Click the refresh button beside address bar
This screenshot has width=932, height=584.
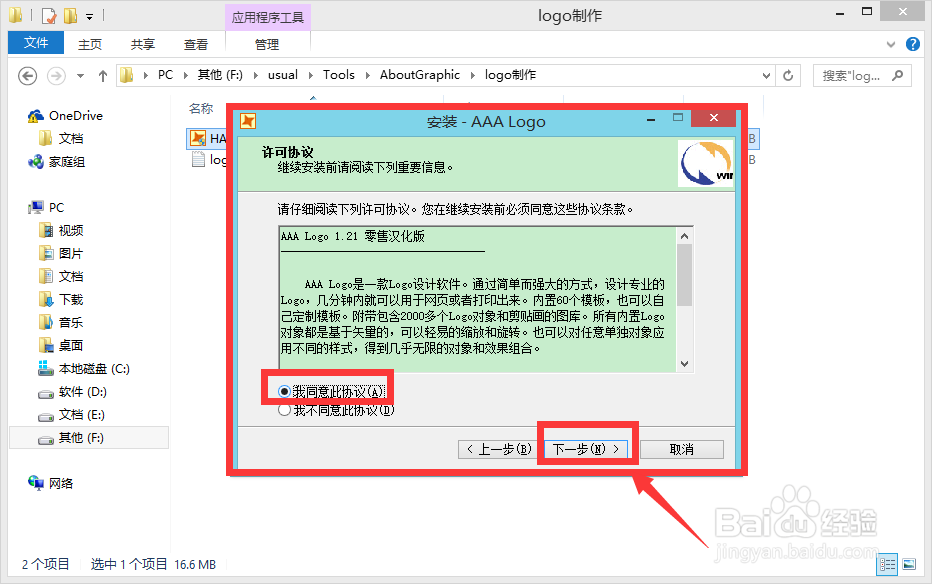coord(788,75)
